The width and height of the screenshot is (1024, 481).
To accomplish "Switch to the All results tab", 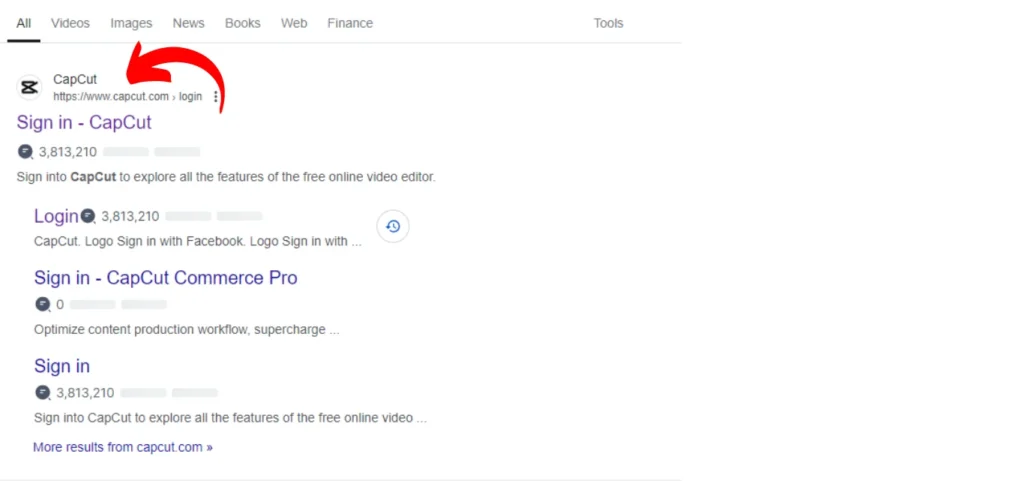I will coord(24,23).
